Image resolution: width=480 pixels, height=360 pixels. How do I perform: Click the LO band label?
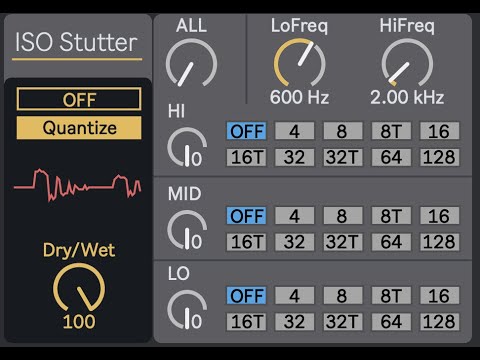click(179, 273)
